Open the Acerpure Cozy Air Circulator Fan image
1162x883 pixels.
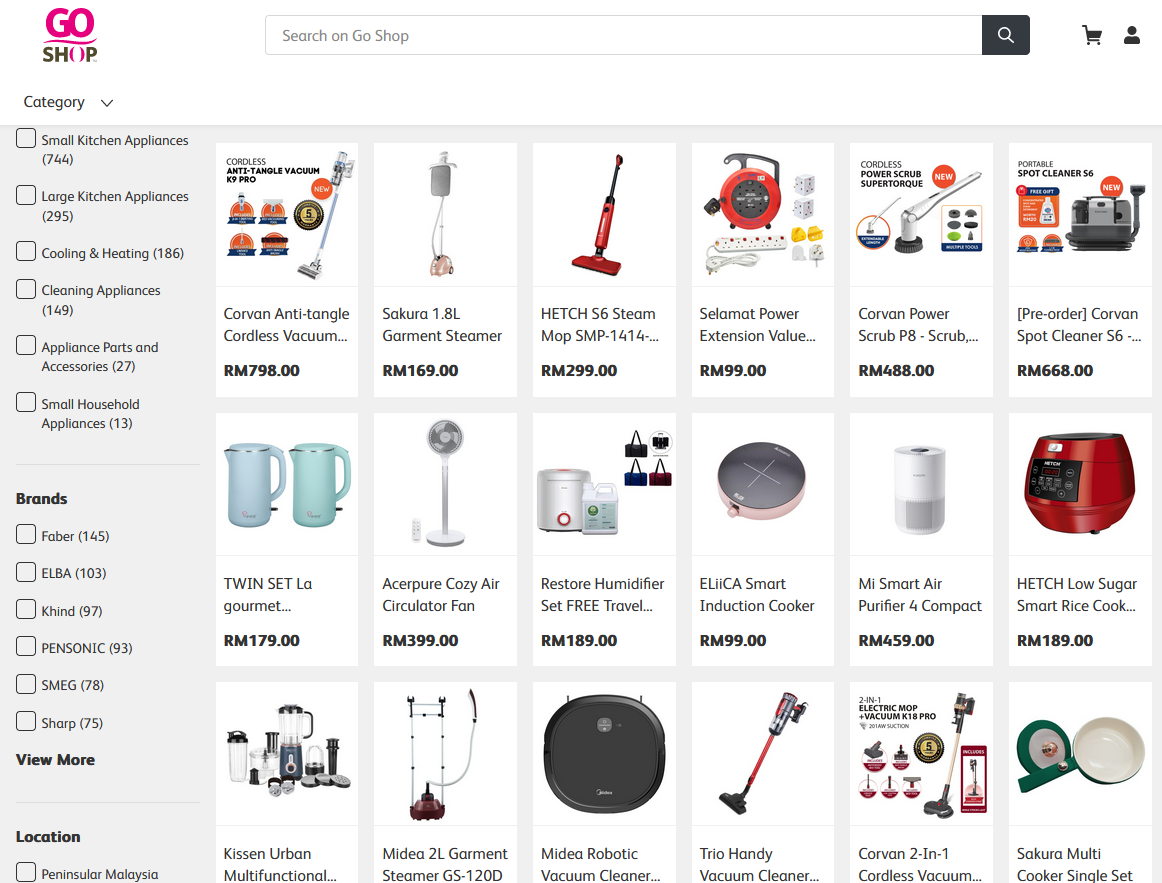tap(445, 484)
